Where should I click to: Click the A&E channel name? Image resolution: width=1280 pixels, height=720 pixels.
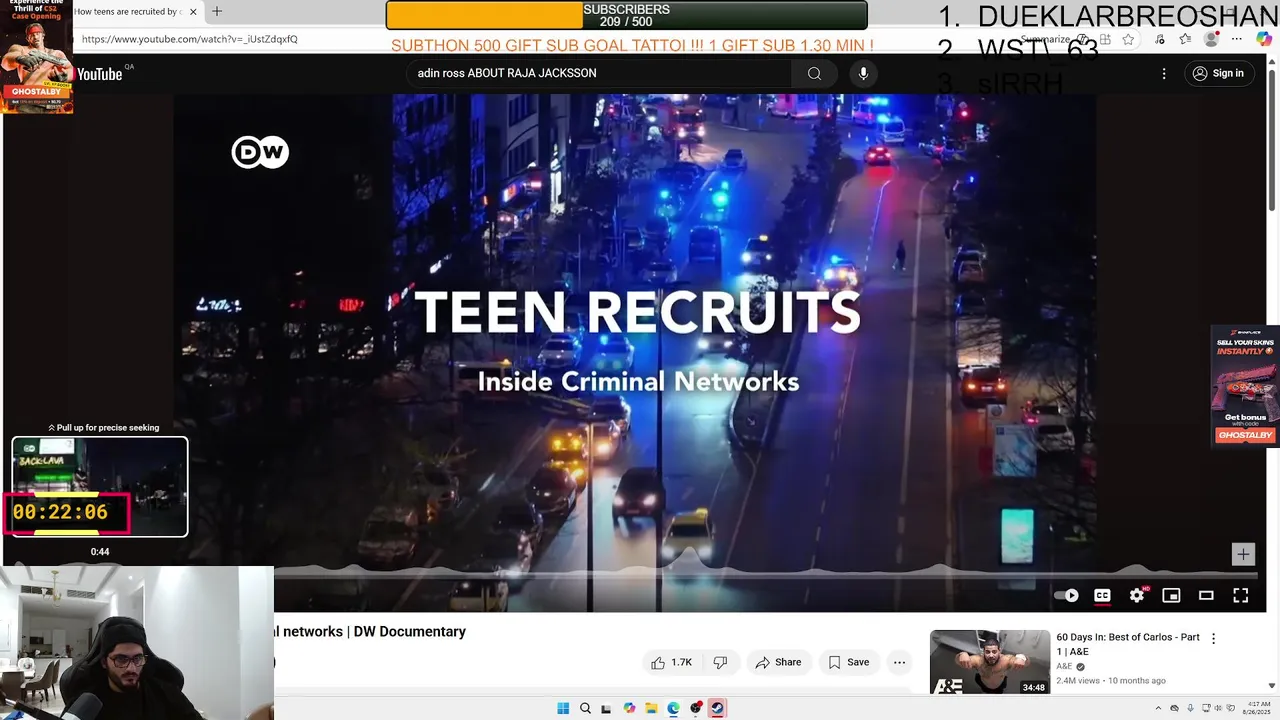pyautogui.click(x=1064, y=666)
